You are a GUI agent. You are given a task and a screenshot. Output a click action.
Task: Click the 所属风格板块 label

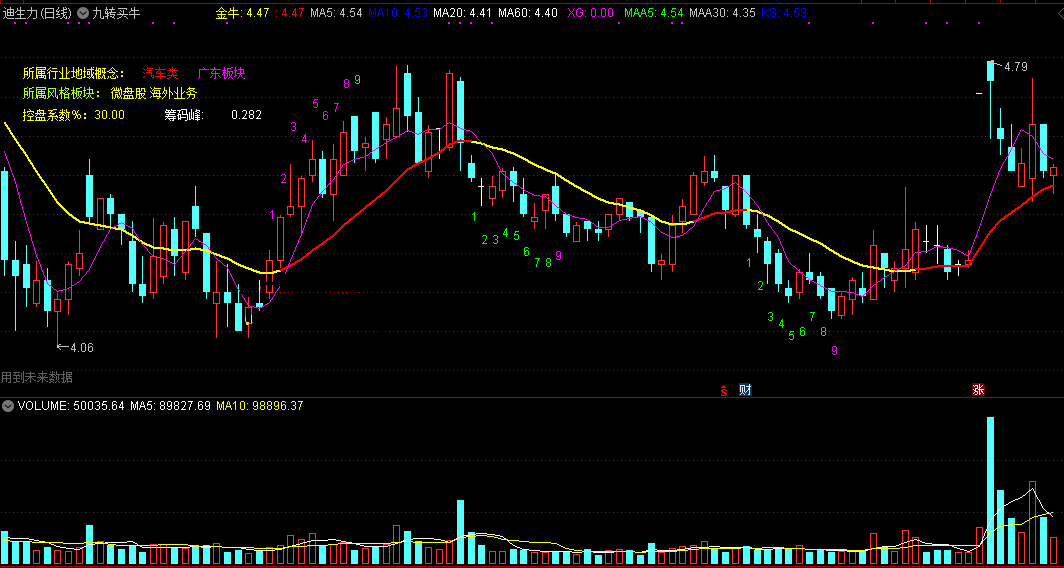coord(62,94)
